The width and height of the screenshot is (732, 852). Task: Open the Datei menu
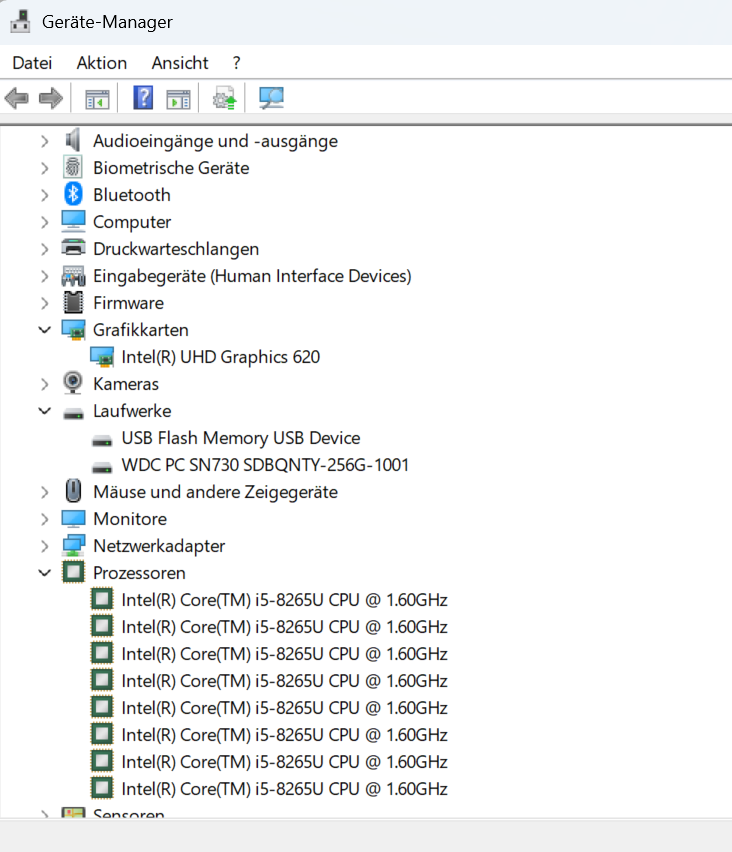(x=32, y=63)
